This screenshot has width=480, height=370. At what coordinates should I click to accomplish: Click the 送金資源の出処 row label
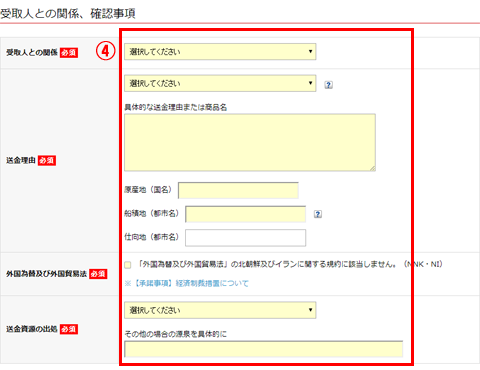(x=32, y=329)
